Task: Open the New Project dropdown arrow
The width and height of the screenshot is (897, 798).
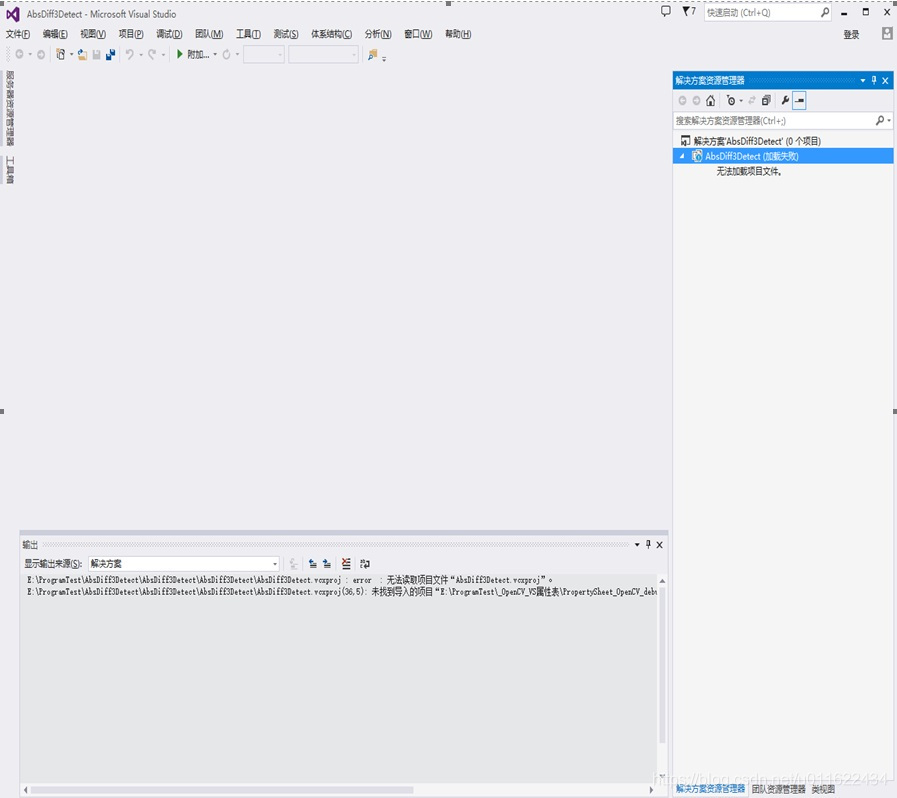Action: pos(71,55)
